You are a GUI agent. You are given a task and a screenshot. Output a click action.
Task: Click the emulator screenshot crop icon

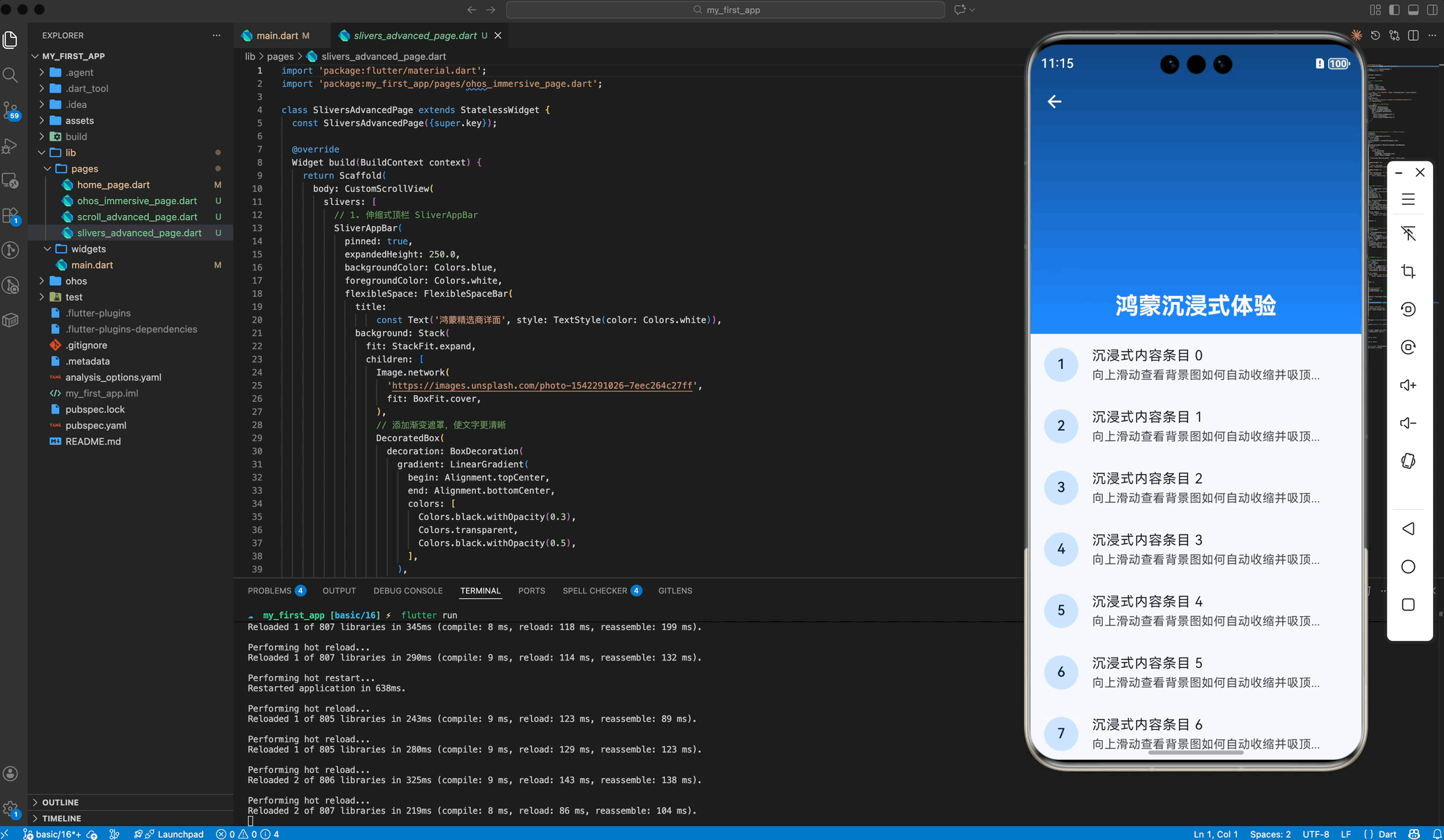click(x=1408, y=271)
